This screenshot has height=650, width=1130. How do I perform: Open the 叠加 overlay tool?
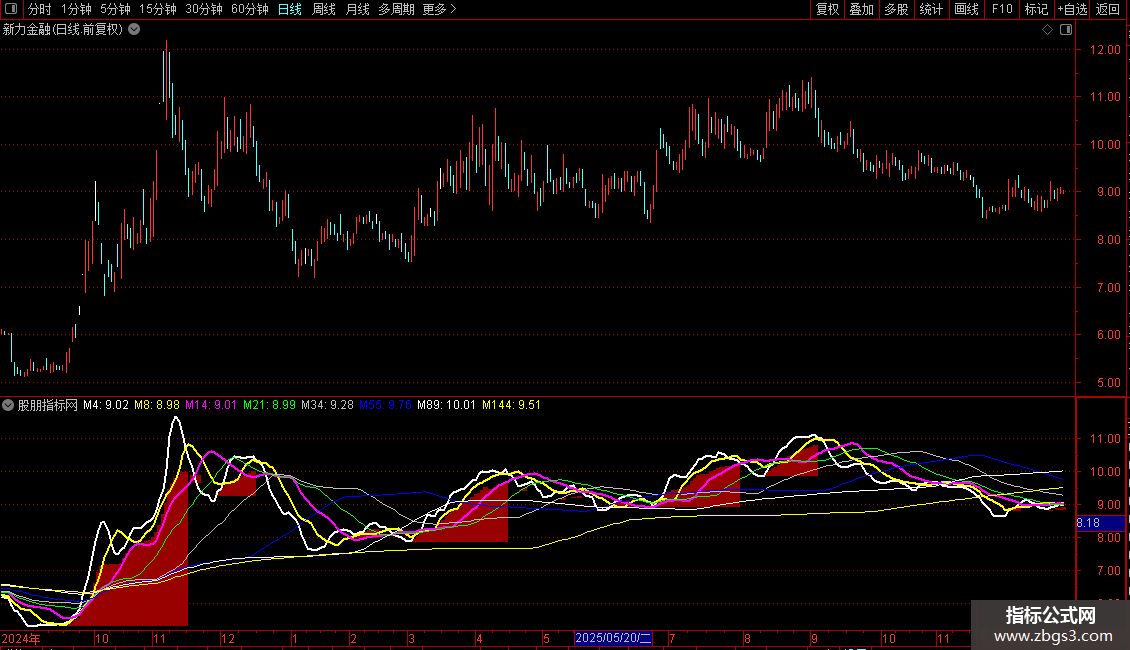point(861,9)
